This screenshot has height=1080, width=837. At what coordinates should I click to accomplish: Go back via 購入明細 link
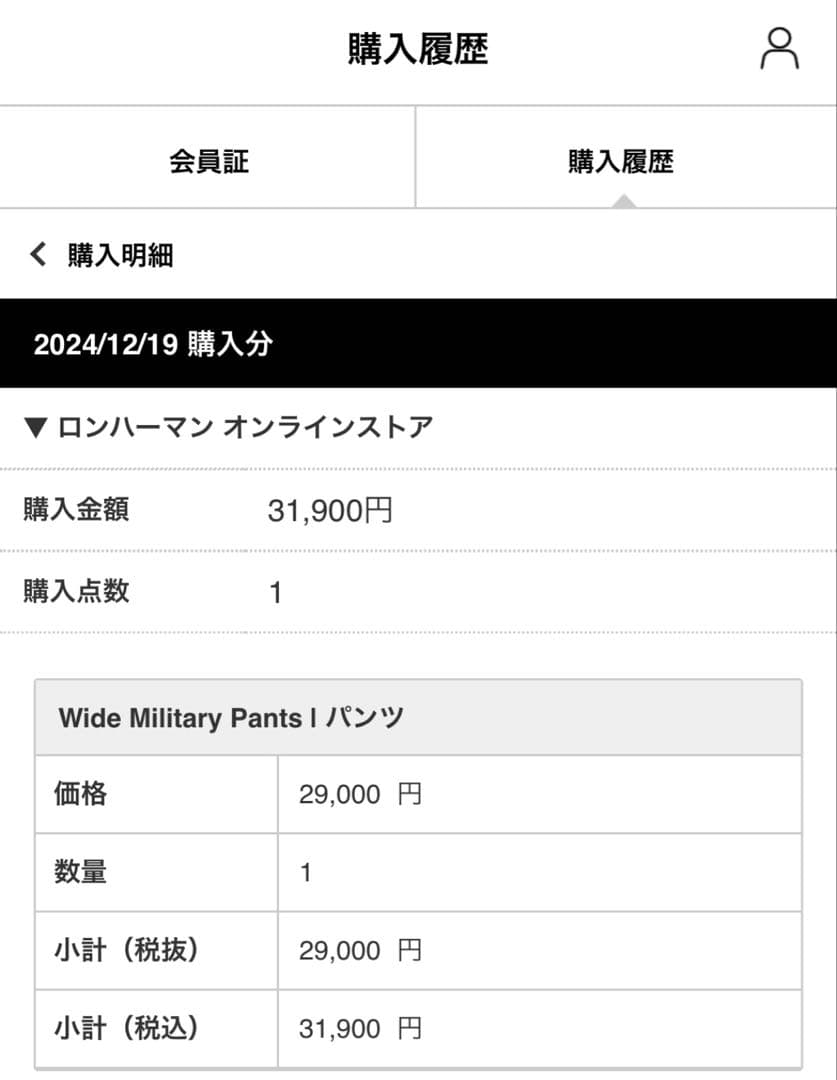tap(120, 255)
